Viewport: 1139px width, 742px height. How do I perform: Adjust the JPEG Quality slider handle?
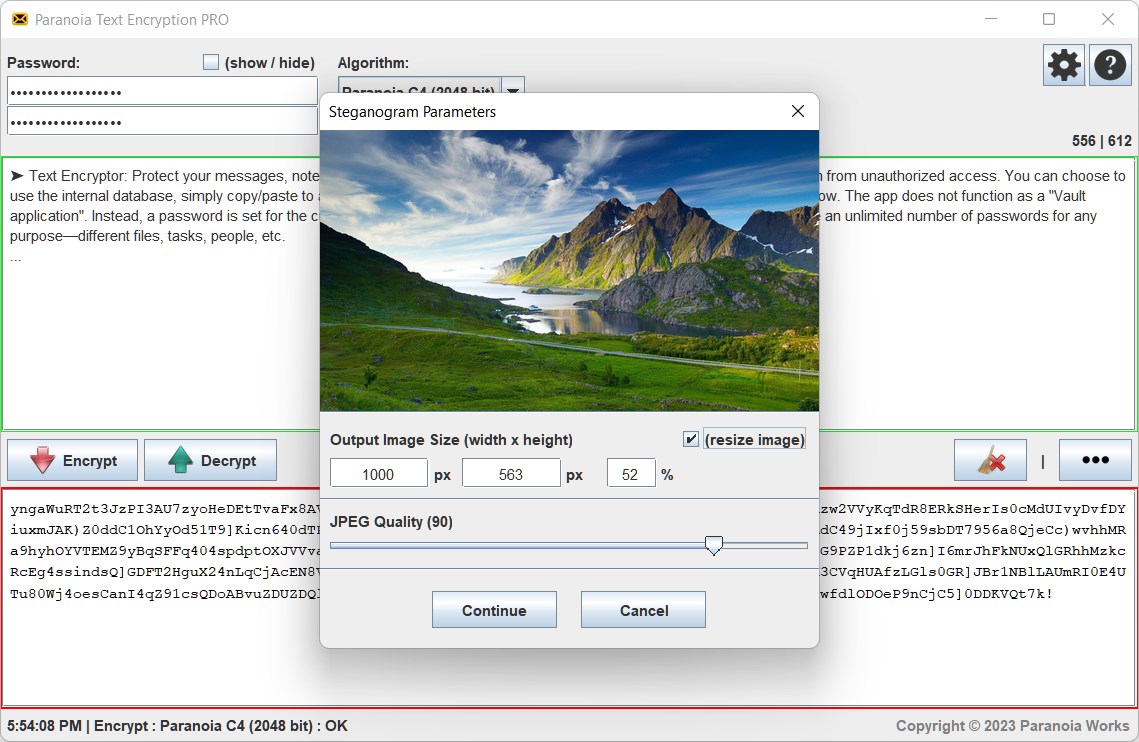click(x=714, y=545)
